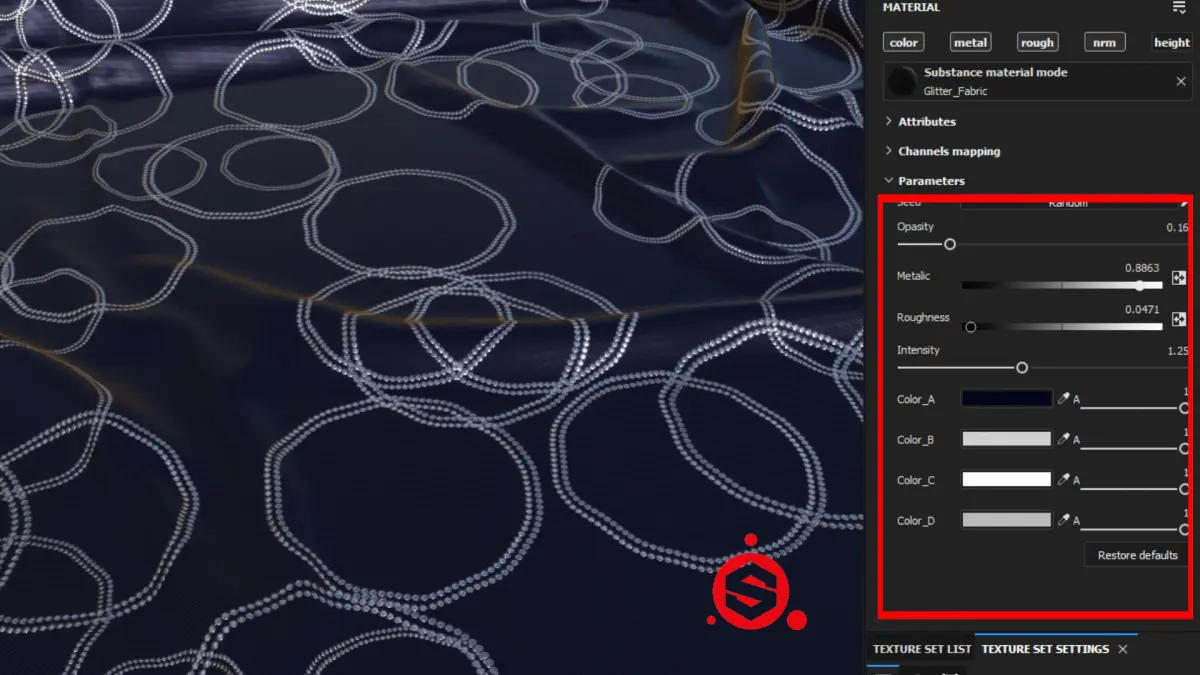1200x675 pixels.
Task: Click the Color_C alpha slider
Action: tap(1135, 489)
